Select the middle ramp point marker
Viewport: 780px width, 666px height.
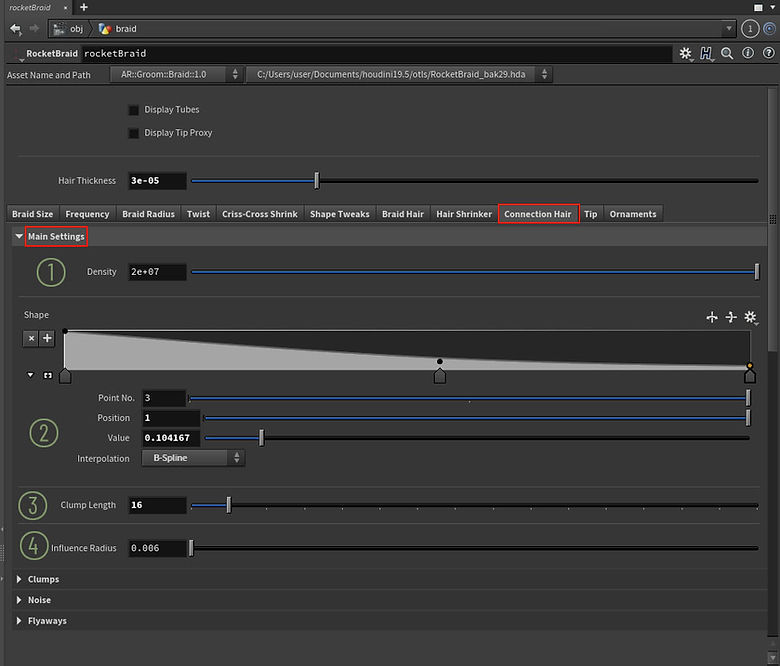[x=440, y=376]
